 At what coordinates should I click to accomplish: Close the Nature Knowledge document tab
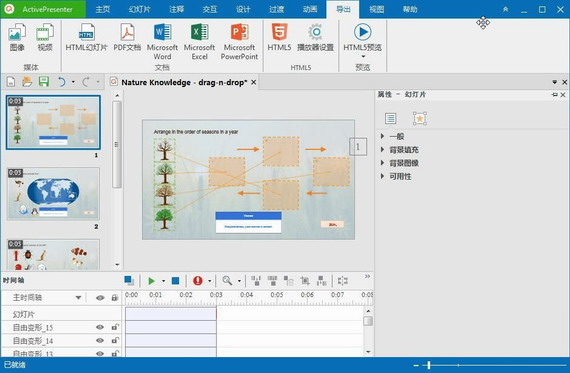pos(254,82)
